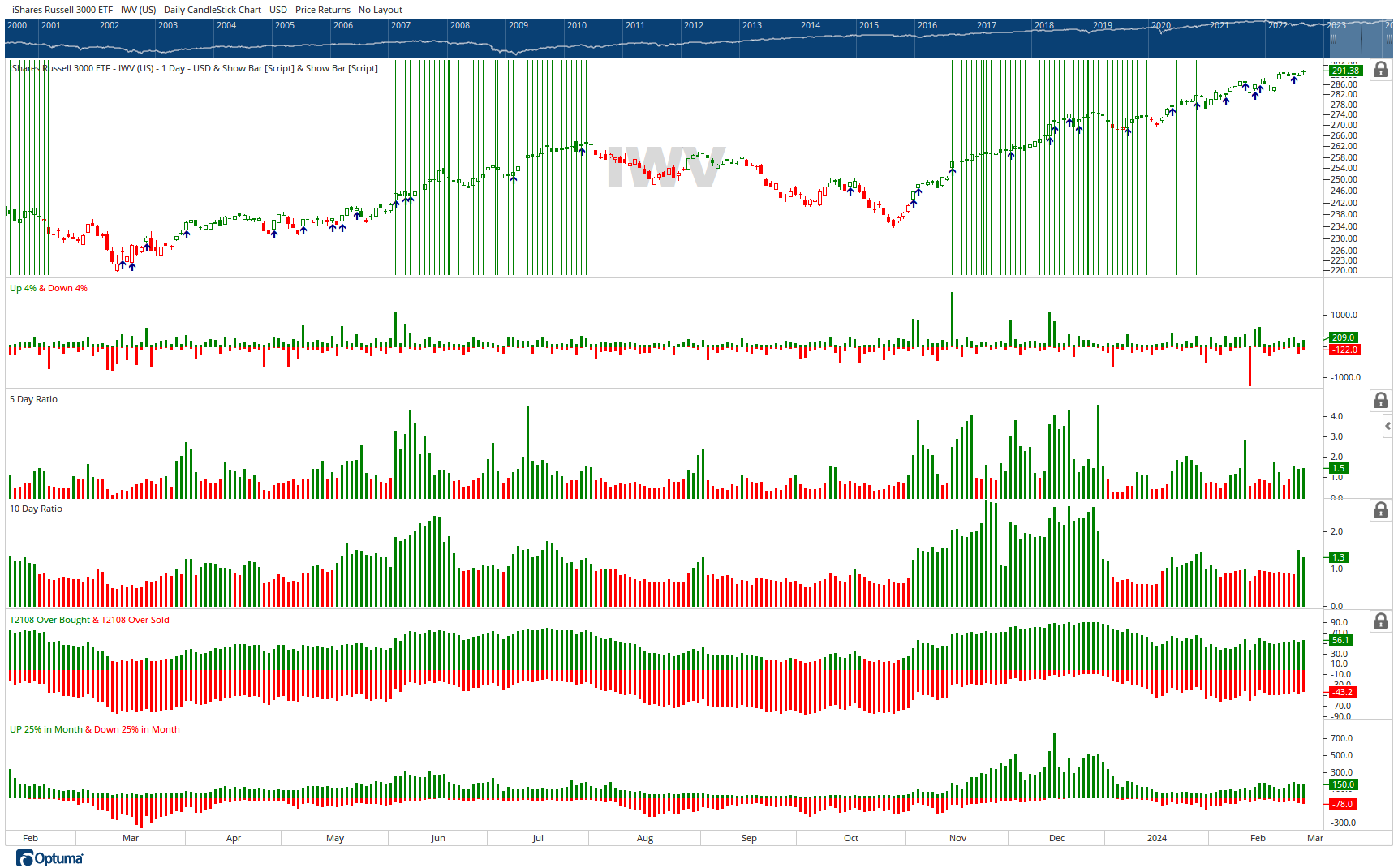Toggle the lock on the main price panel

(x=1380, y=71)
